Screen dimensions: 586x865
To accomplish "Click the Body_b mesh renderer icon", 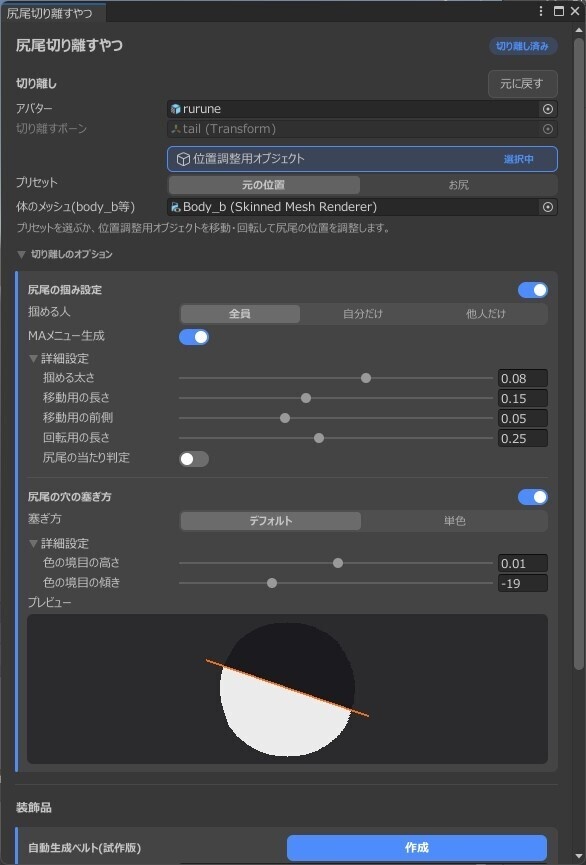I will 176,207.
